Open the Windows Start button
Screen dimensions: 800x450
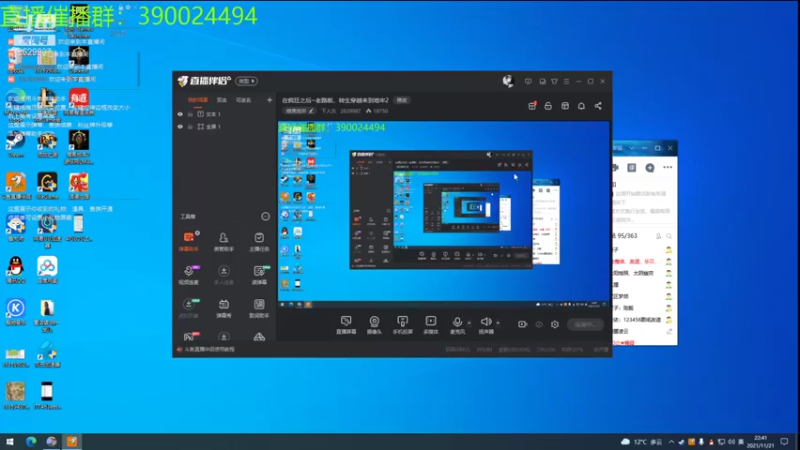click(10, 441)
